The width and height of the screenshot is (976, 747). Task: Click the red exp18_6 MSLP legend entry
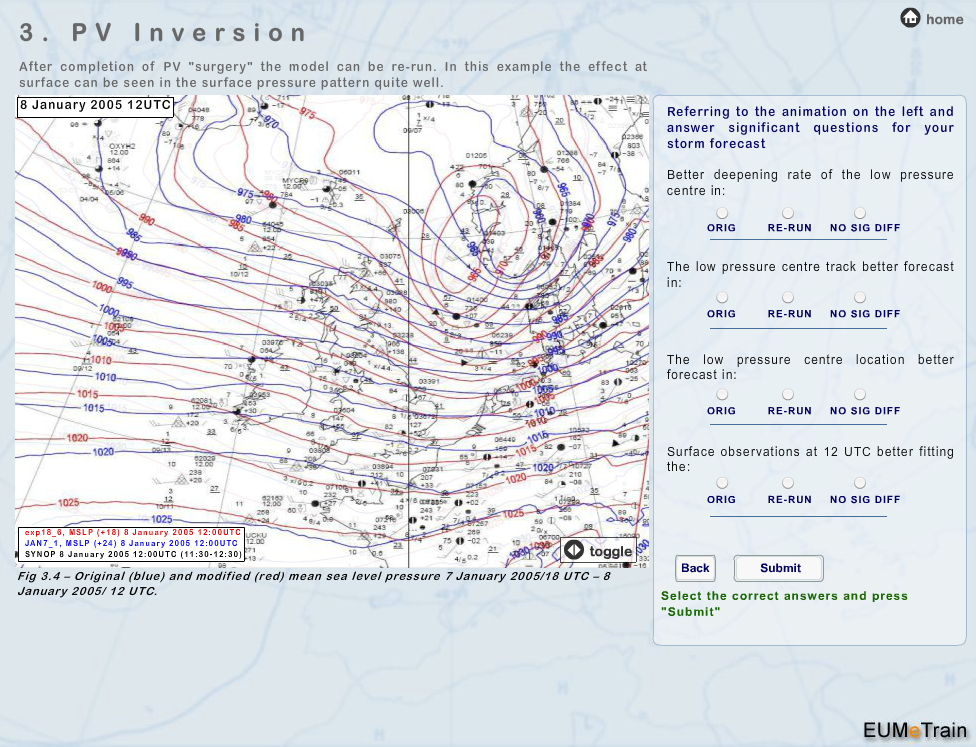click(x=132, y=532)
